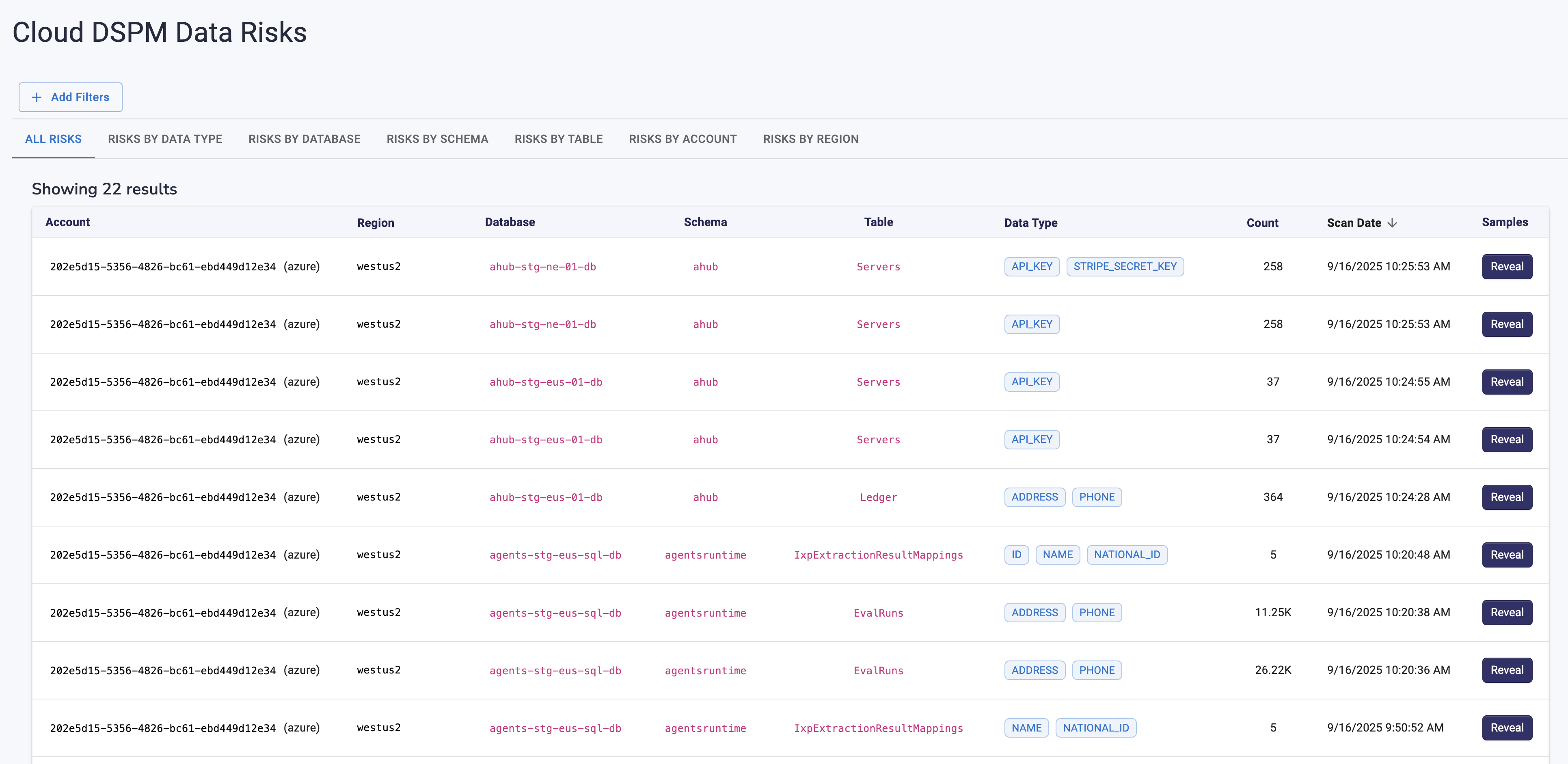Screen dimensions: 1568x764
Task: Click the Cloud DSPM Data Risks heading
Action: pos(160,32)
